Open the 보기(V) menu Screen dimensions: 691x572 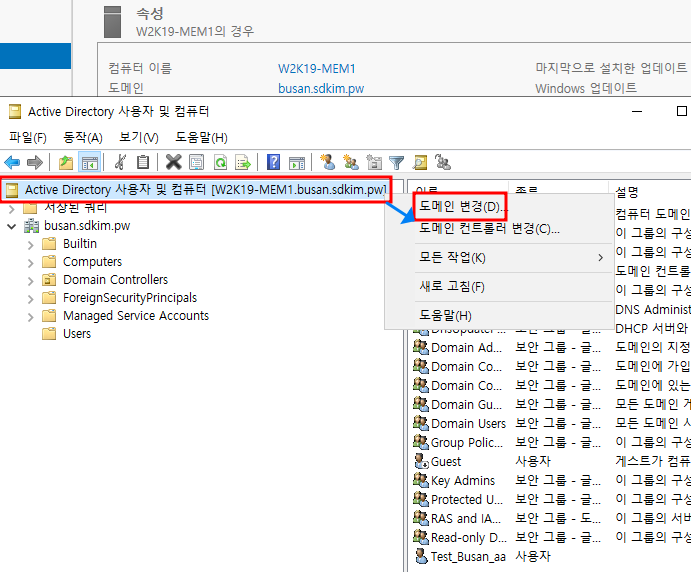138,137
